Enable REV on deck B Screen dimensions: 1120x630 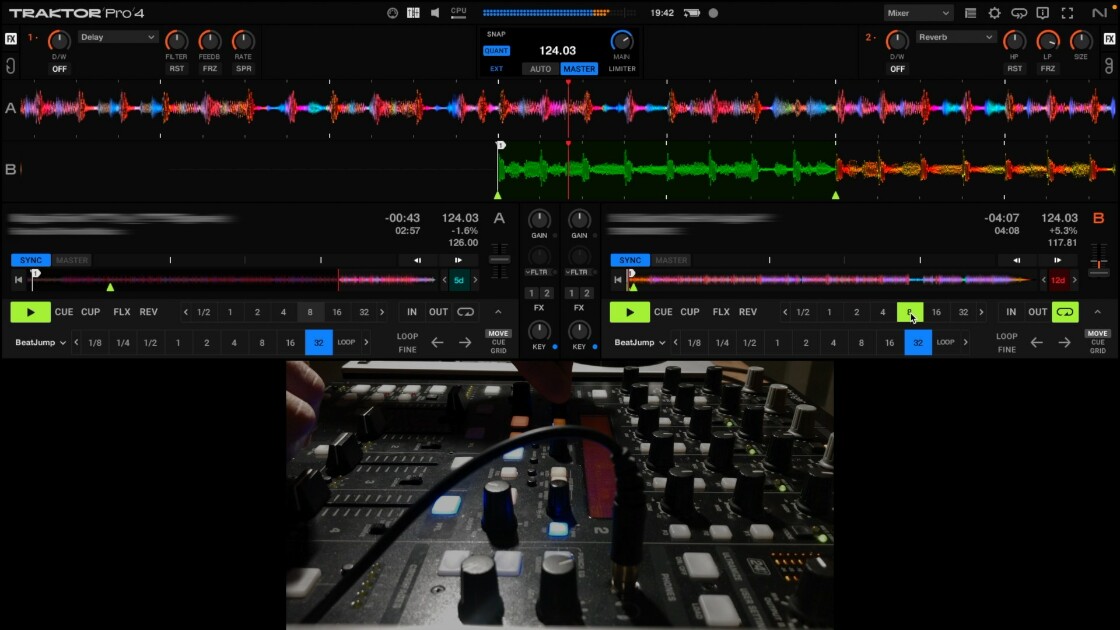pos(748,312)
